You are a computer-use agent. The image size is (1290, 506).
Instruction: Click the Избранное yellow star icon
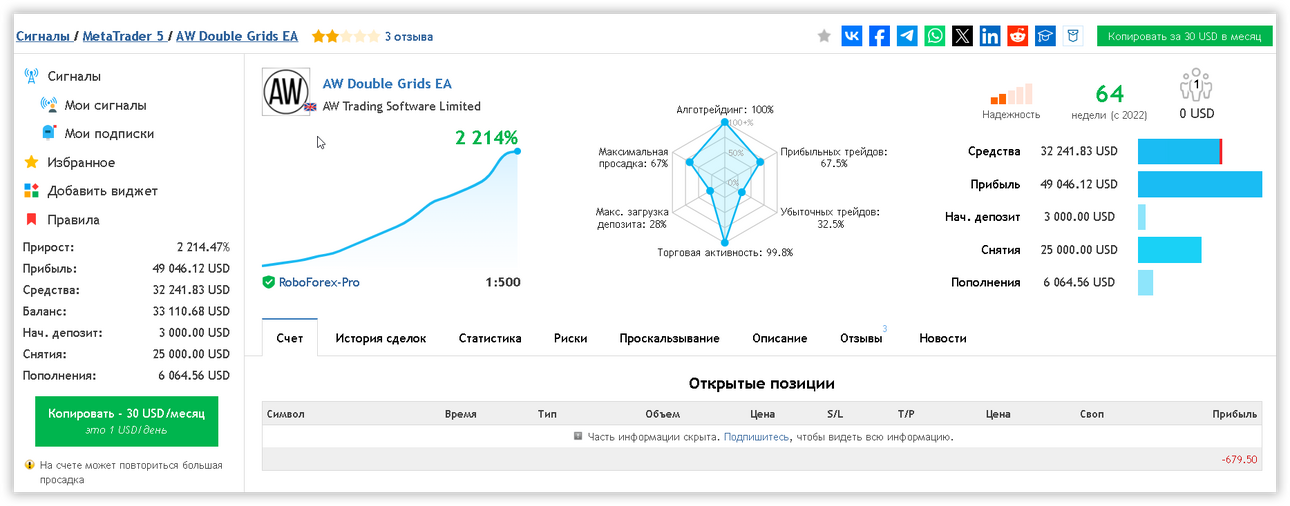31,162
